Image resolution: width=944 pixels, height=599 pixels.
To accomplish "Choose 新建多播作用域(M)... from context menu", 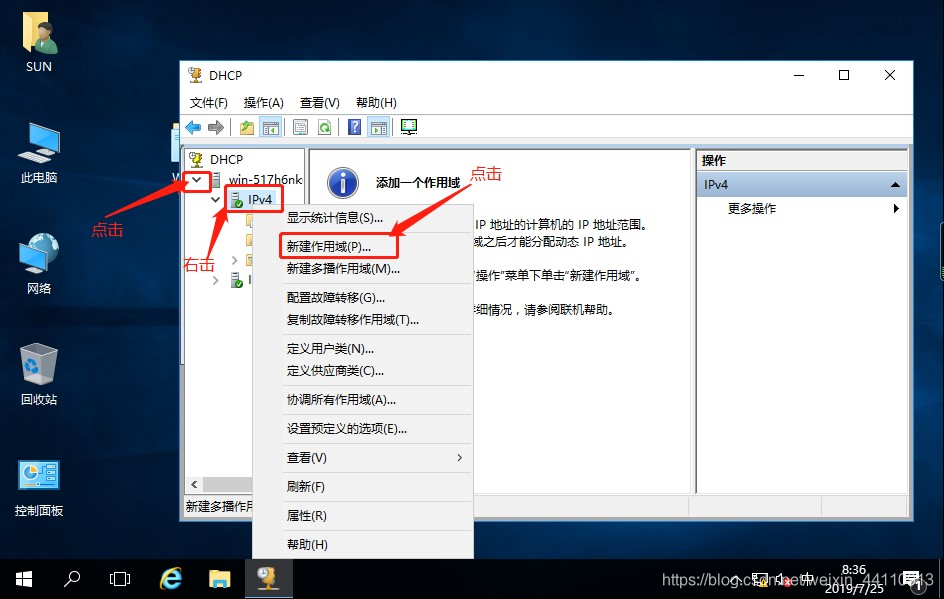I will [x=363, y=269].
